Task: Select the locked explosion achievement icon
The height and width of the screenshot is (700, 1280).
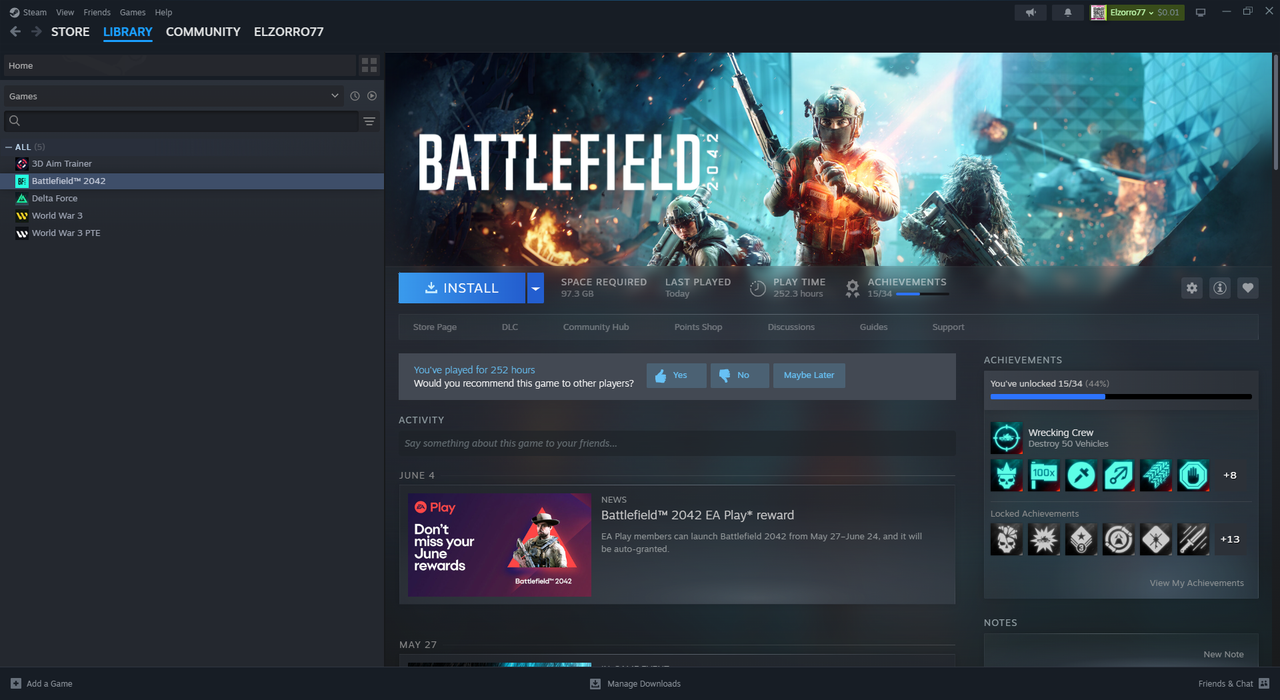Action: (x=1044, y=539)
